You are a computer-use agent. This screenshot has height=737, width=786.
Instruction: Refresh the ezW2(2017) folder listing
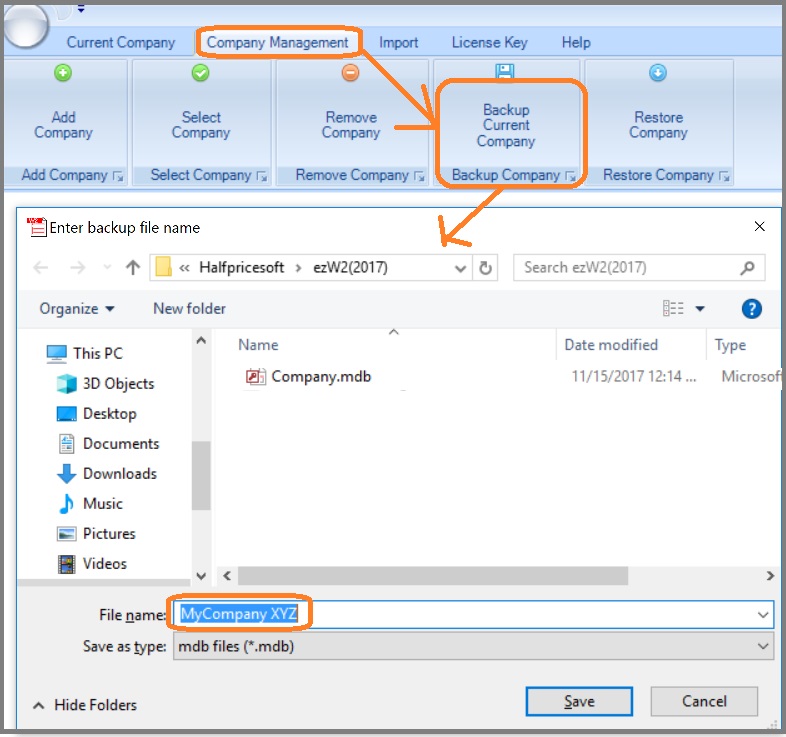pyautogui.click(x=486, y=268)
